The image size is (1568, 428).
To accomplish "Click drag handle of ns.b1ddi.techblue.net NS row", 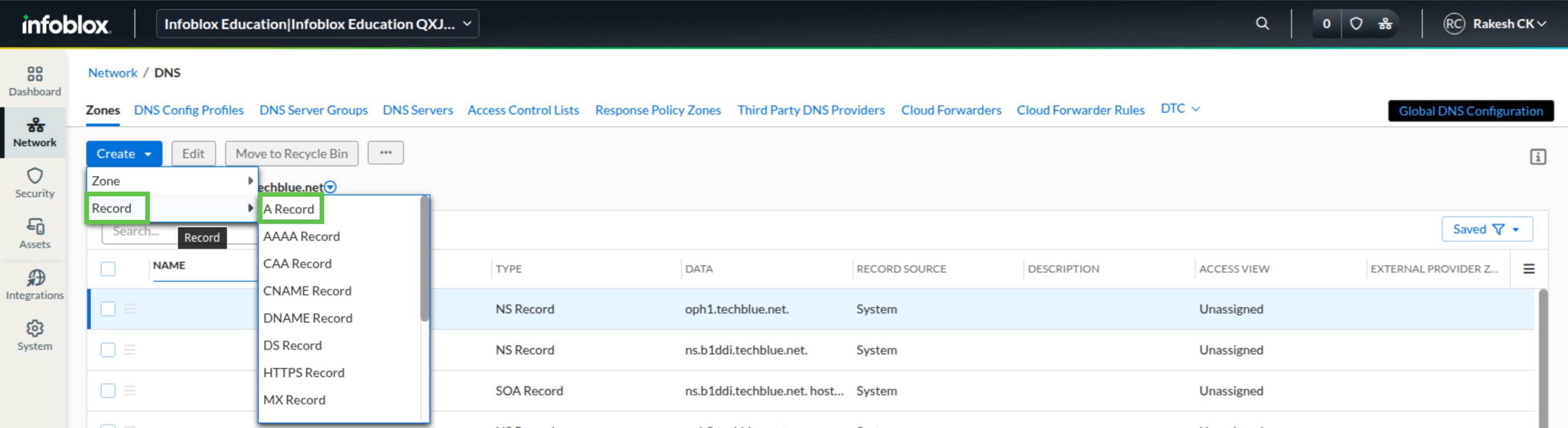I will click(x=130, y=349).
